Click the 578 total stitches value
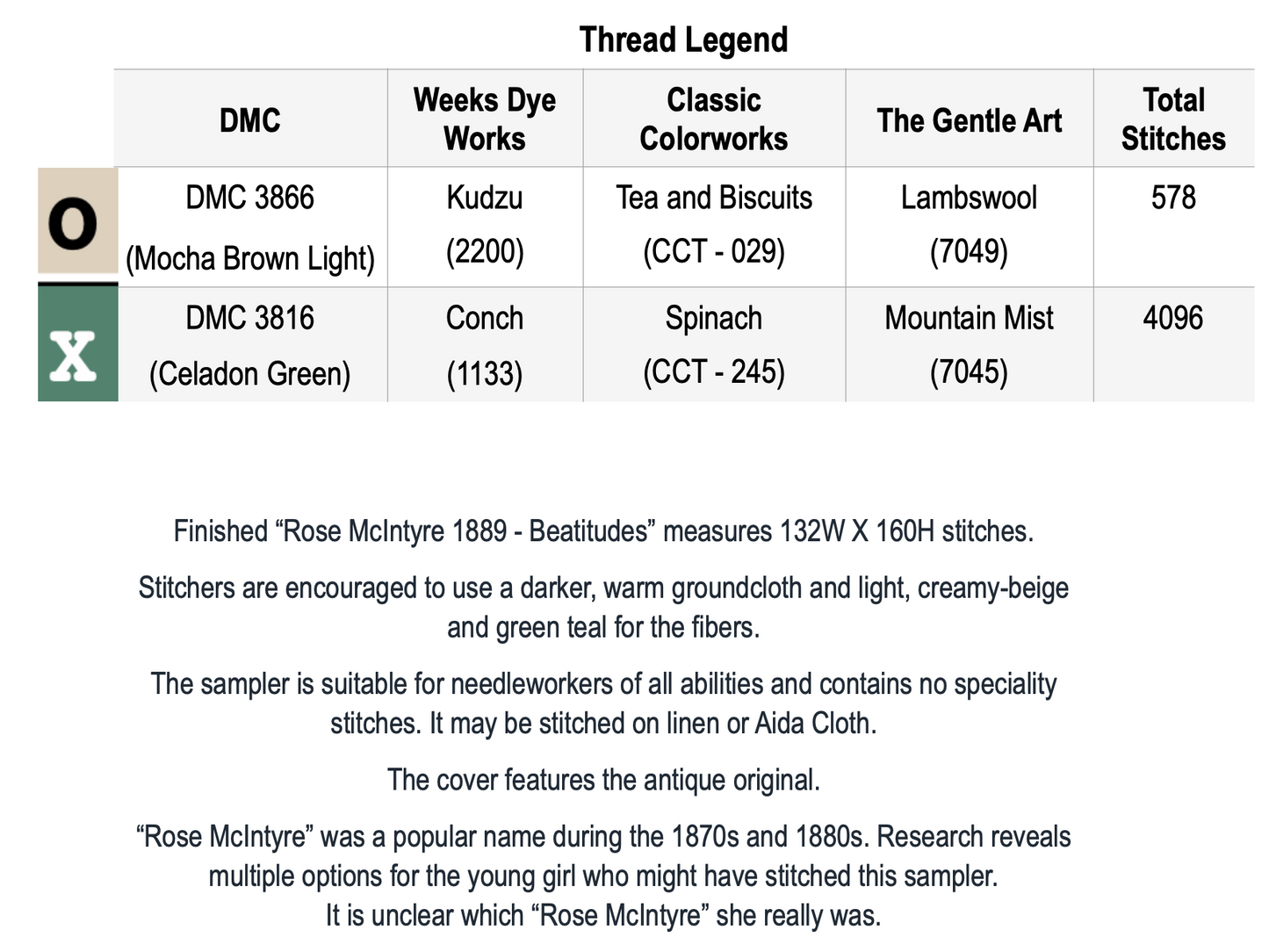The image size is (1269, 952). 1173,198
